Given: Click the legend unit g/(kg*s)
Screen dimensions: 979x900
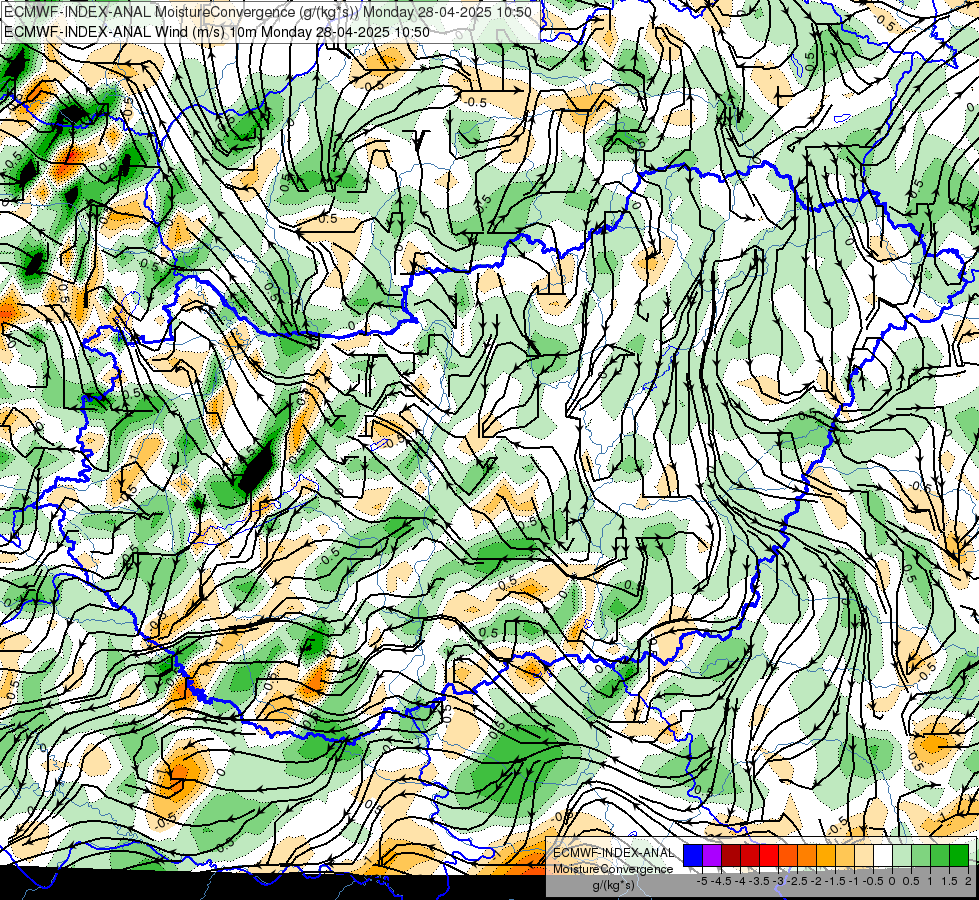Looking at the screenshot, I should click(614, 884).
